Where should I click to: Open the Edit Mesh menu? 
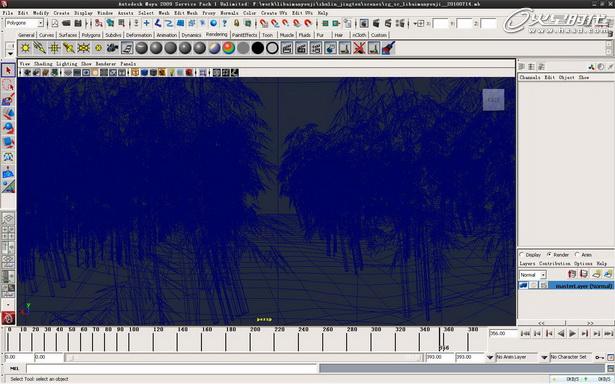tap(186, 13)
